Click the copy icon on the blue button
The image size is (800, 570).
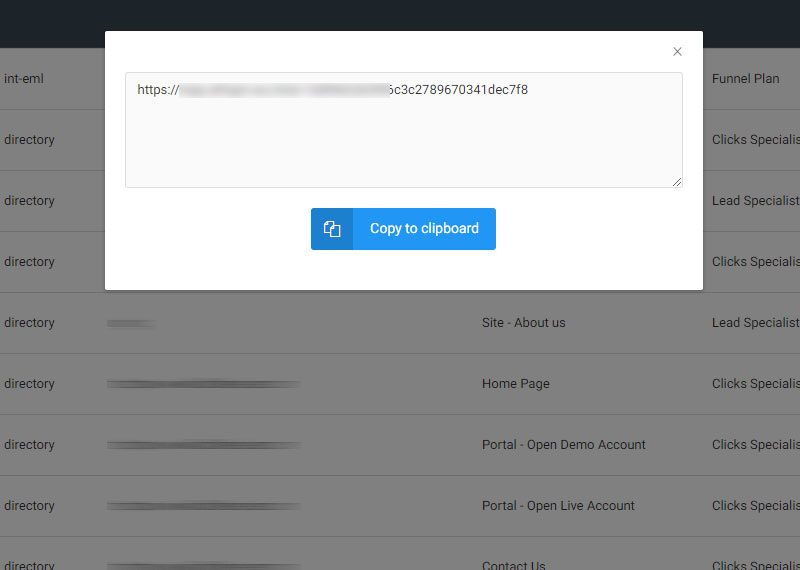(x=332, y=229)
